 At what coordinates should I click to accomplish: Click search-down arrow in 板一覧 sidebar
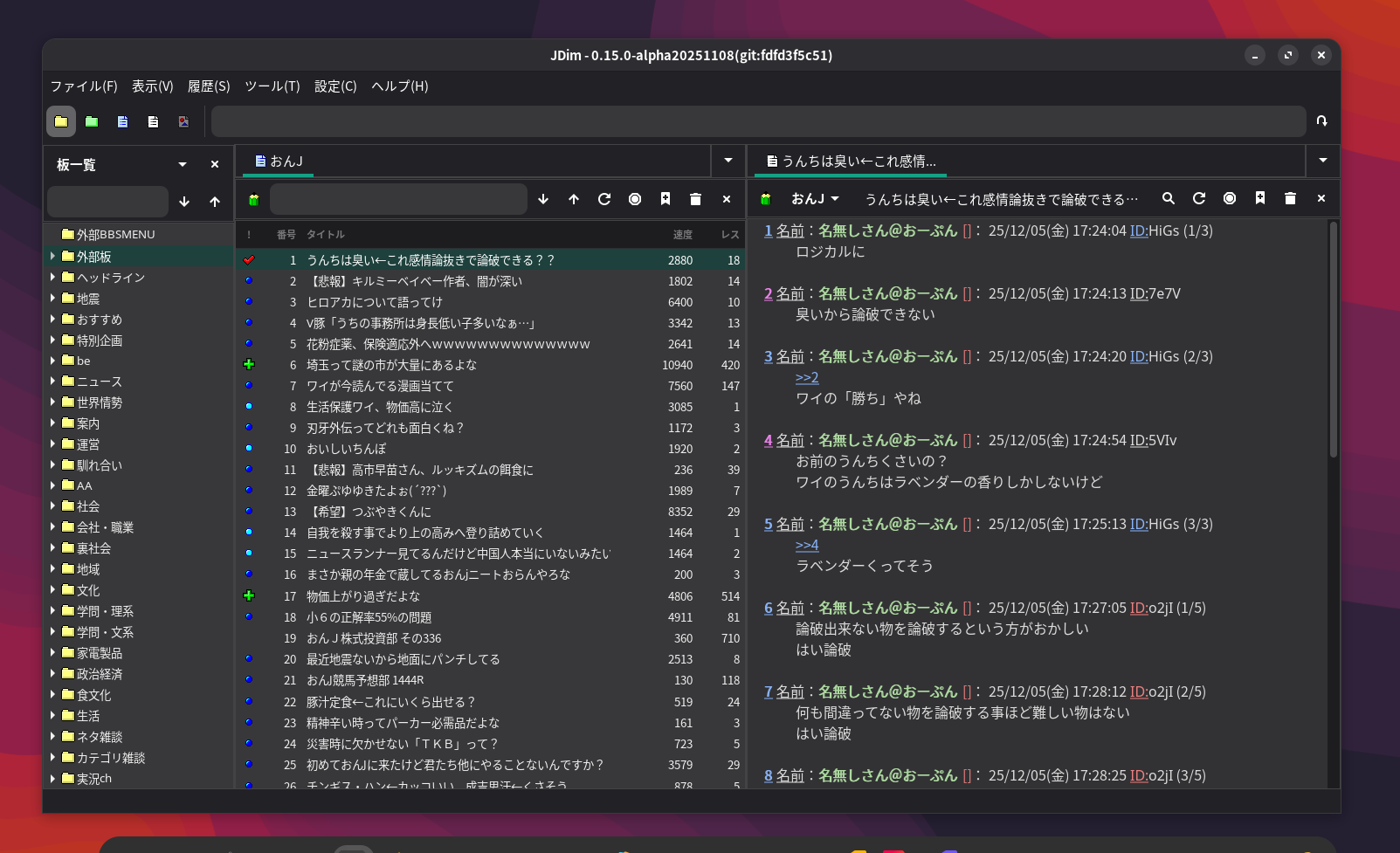coord(184,202)
